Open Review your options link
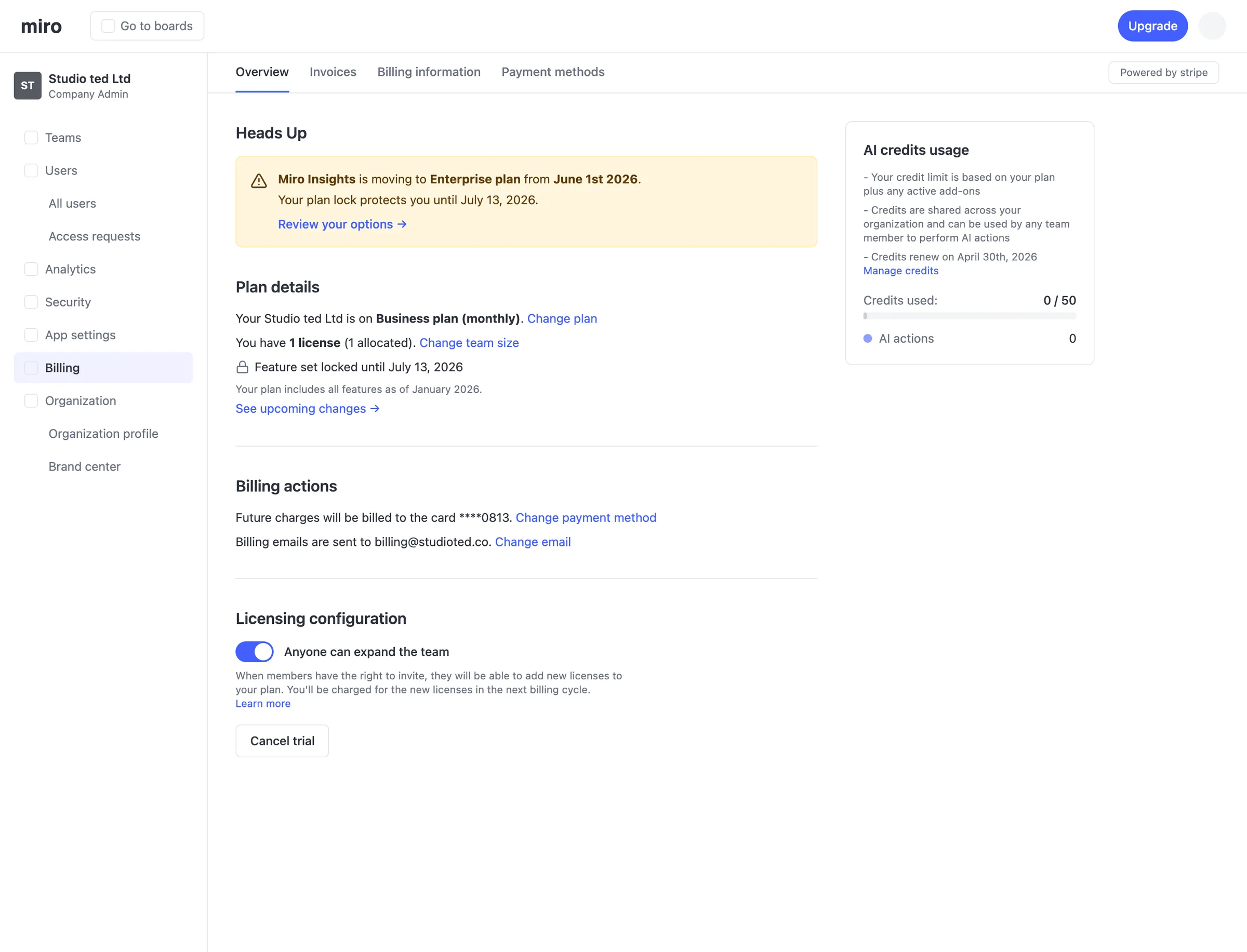This screenshot has height=952, width=1247. [x=342, y=224]
